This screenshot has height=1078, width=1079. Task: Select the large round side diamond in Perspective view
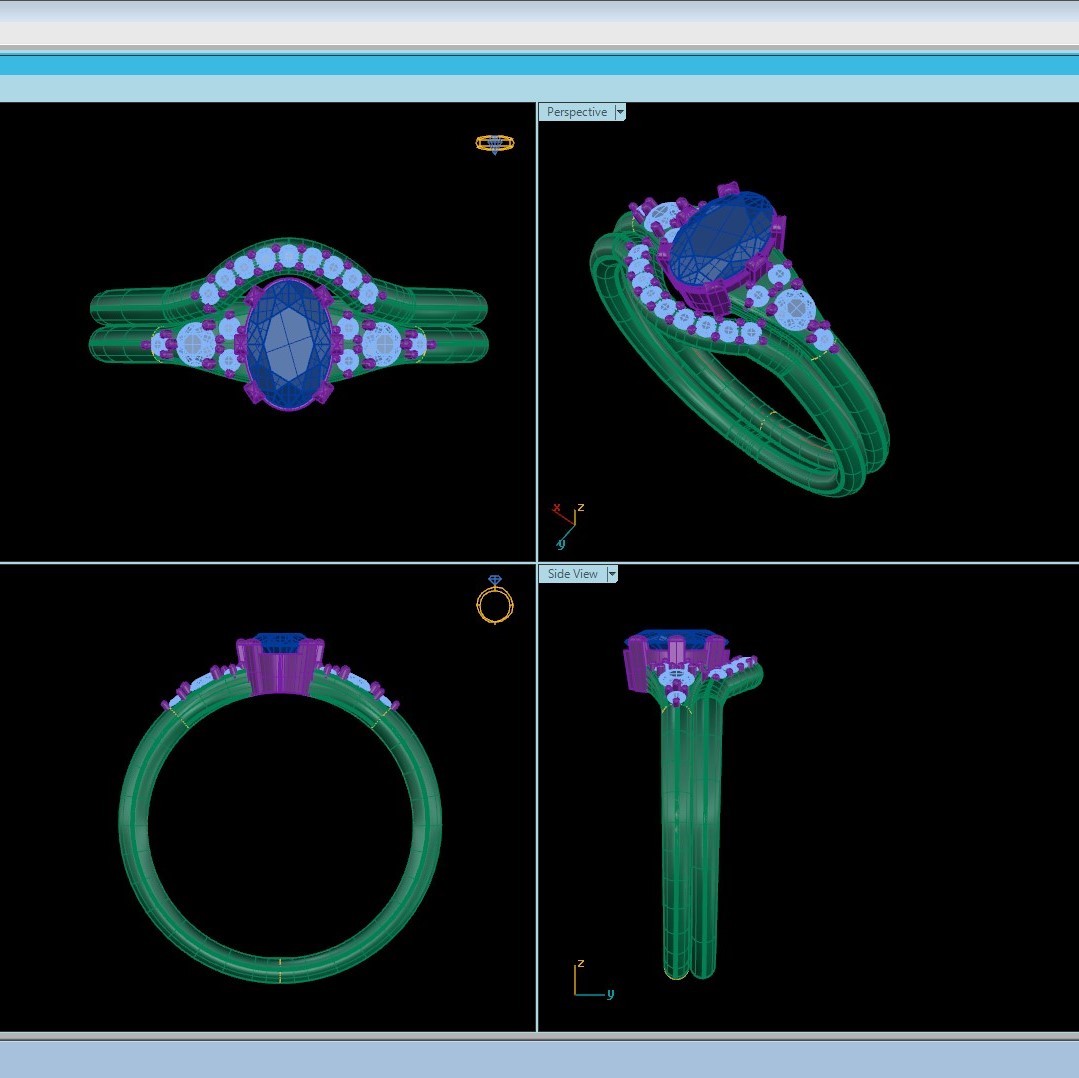pos(795,308)
